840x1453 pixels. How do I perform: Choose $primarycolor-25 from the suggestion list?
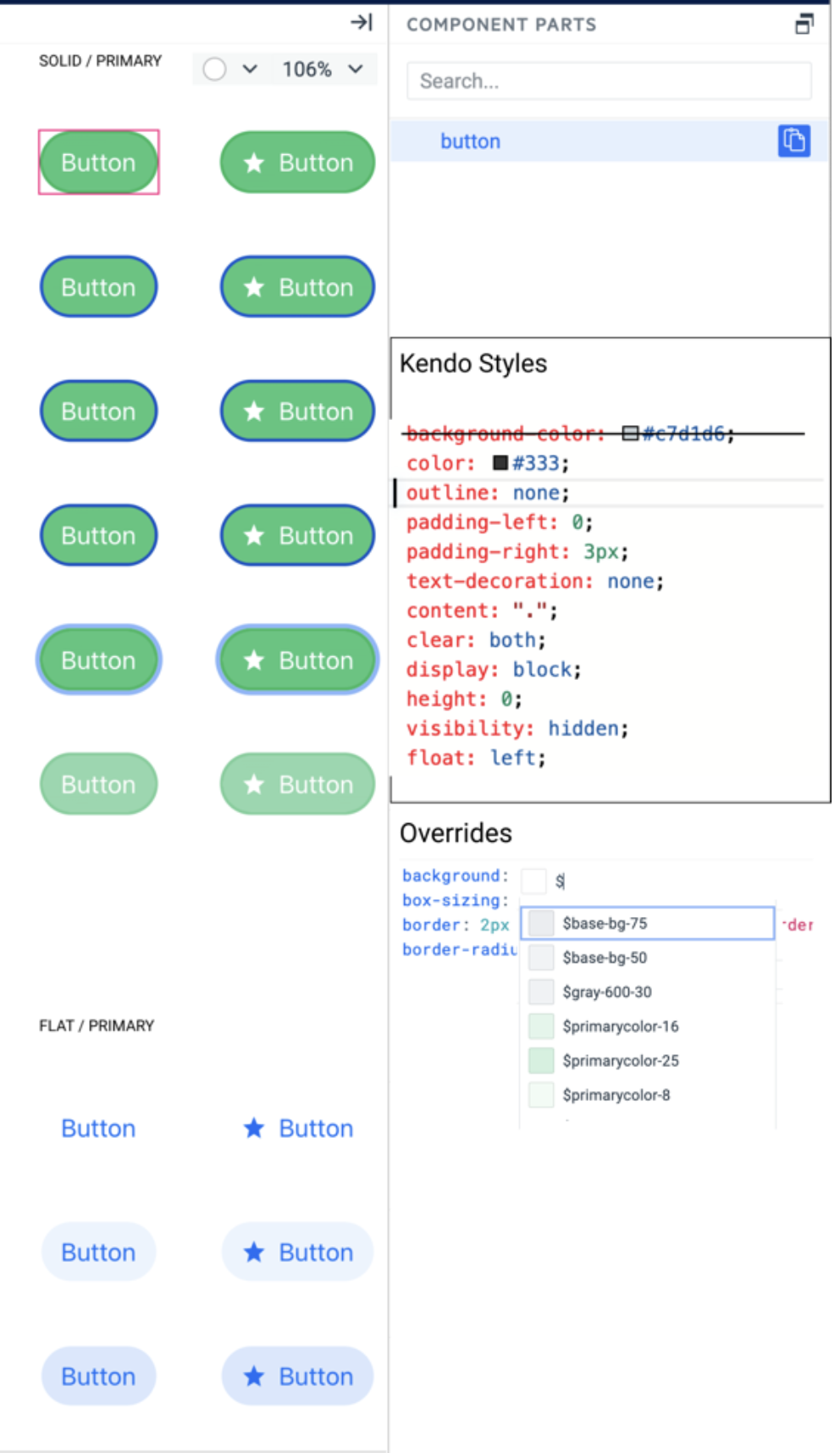(x=620, y=1060)
